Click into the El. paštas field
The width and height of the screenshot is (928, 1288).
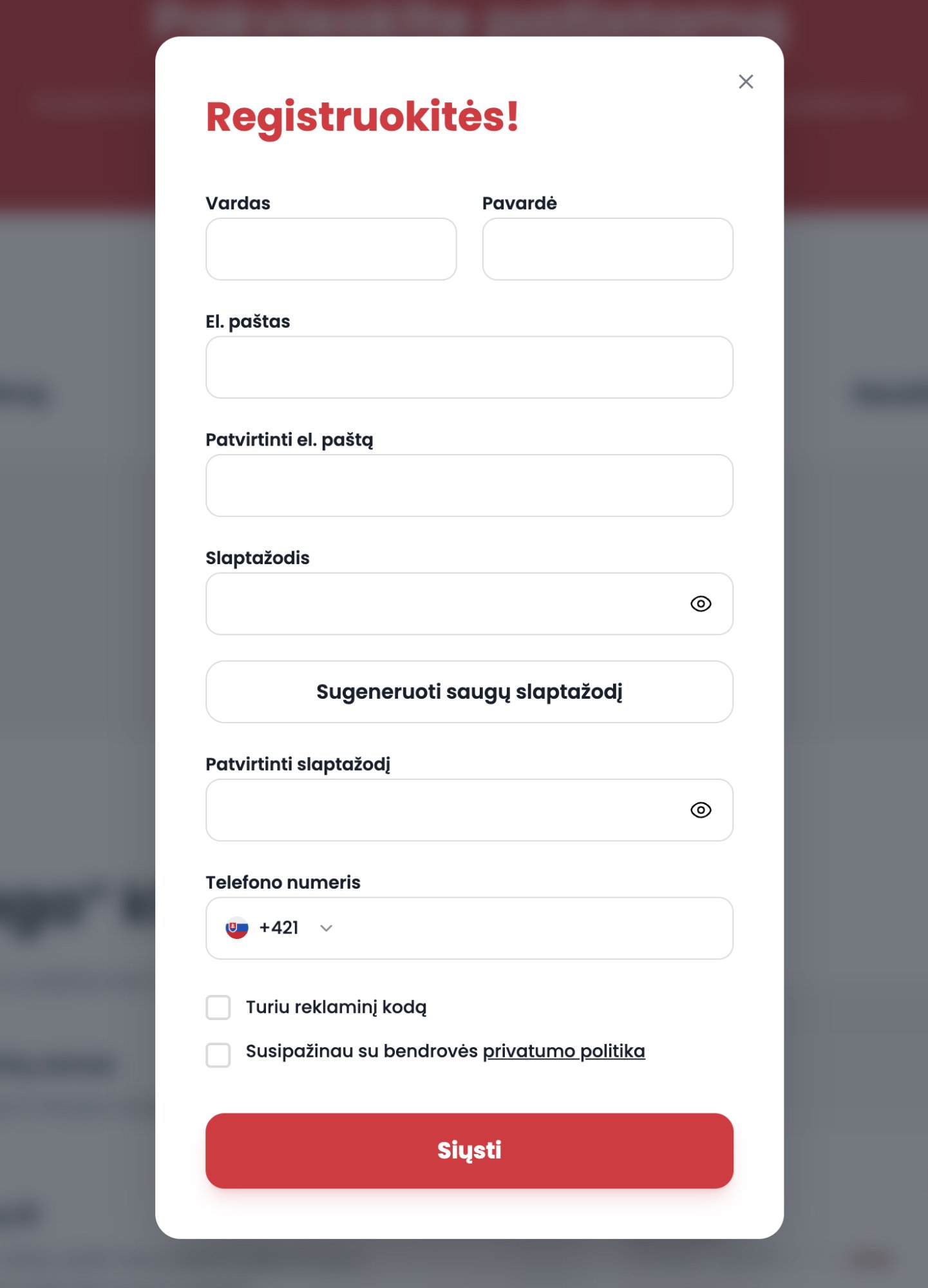point(469,367)
